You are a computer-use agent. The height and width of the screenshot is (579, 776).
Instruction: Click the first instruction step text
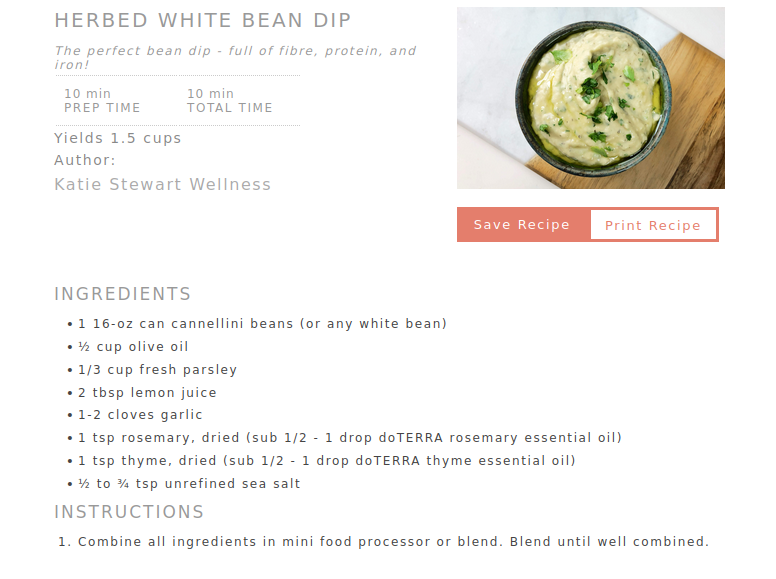coord(393,542)
